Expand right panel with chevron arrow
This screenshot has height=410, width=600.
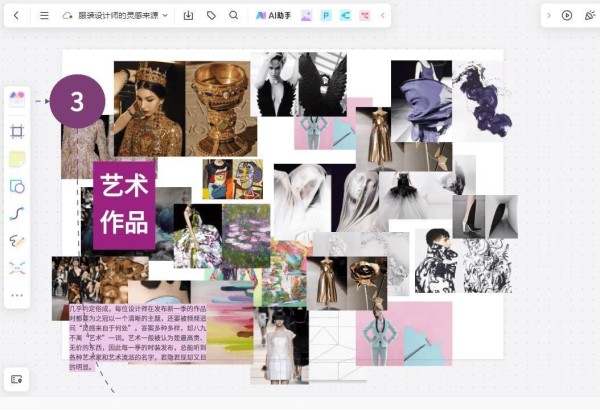548,16
